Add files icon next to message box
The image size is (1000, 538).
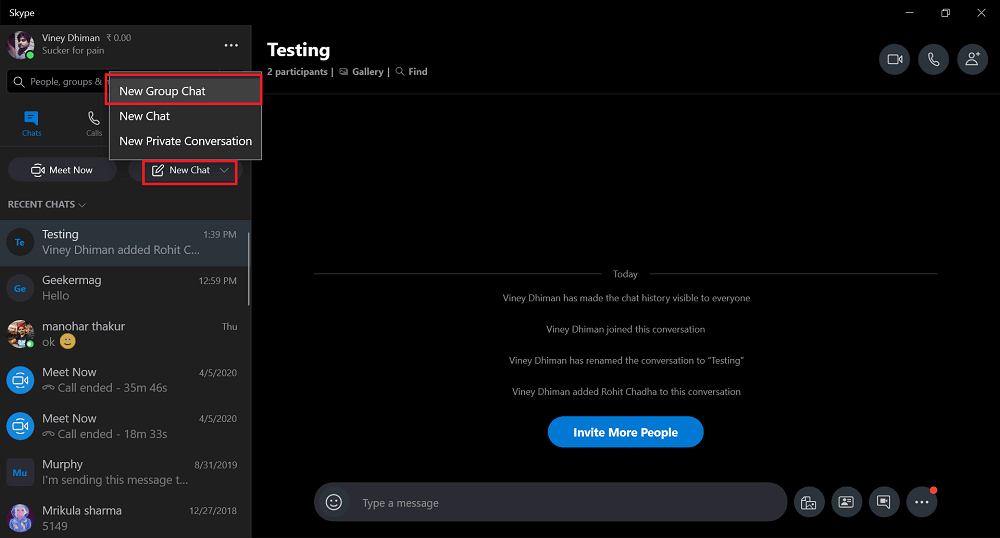(809, 502)
